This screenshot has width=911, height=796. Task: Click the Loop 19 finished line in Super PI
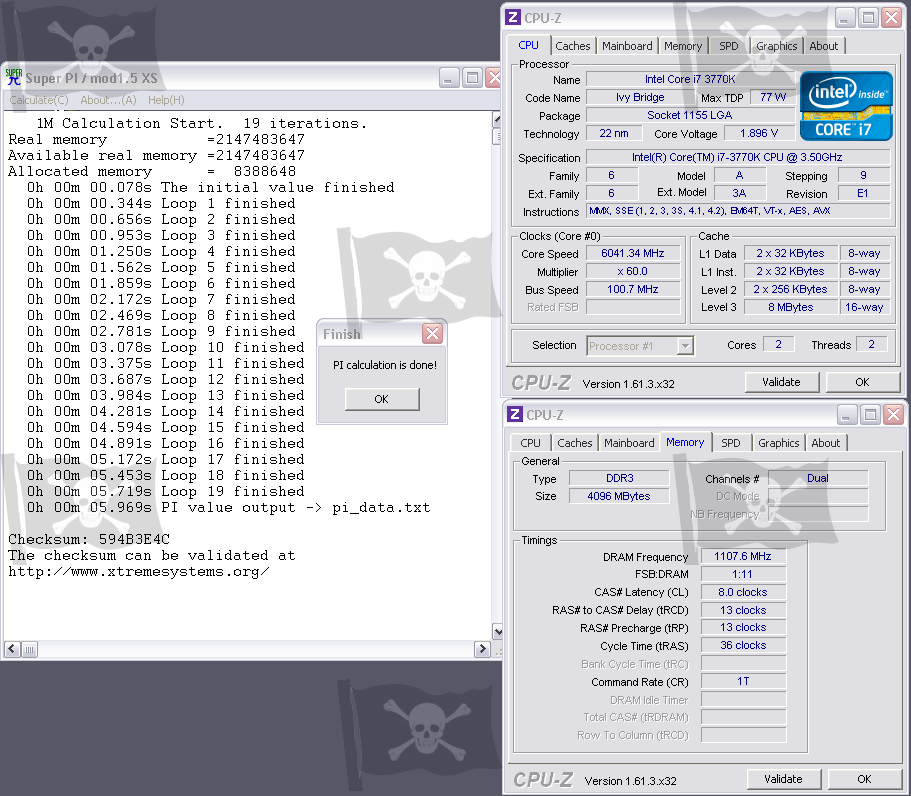coord(166,492)
